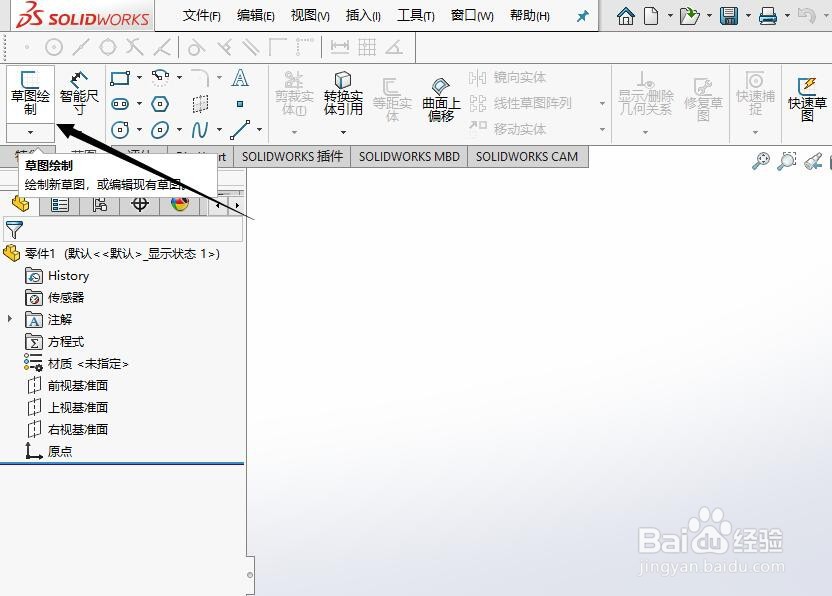Viewport: 832px width, 596px height.
Task: Select 前视基准面 plane in tree
Action: (x=67, y=385)
